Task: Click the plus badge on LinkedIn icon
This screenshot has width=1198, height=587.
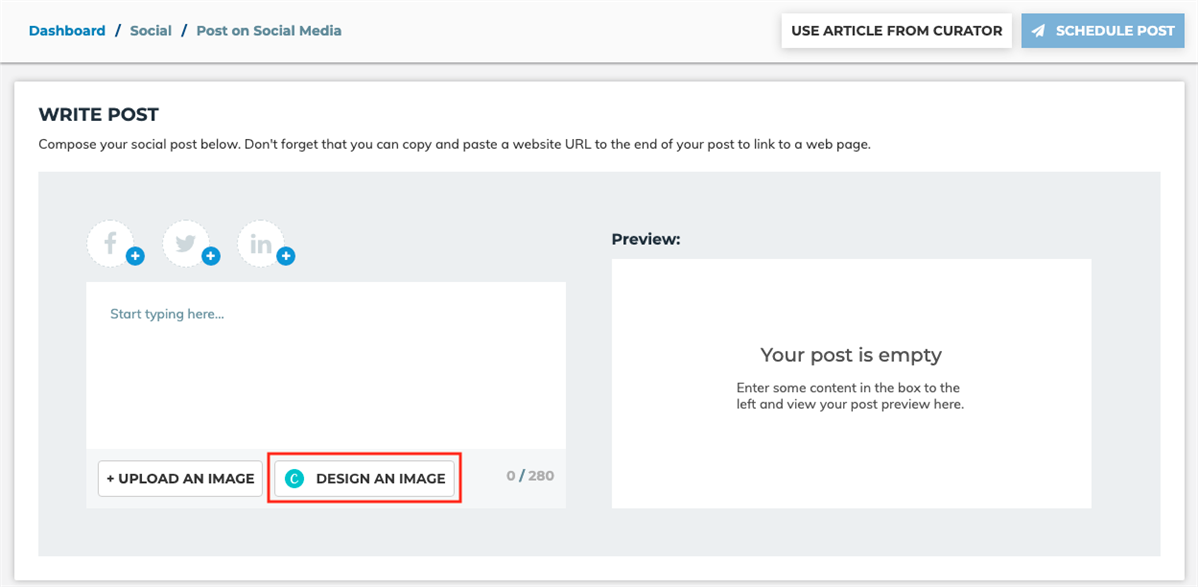Action: click(286, 257)
